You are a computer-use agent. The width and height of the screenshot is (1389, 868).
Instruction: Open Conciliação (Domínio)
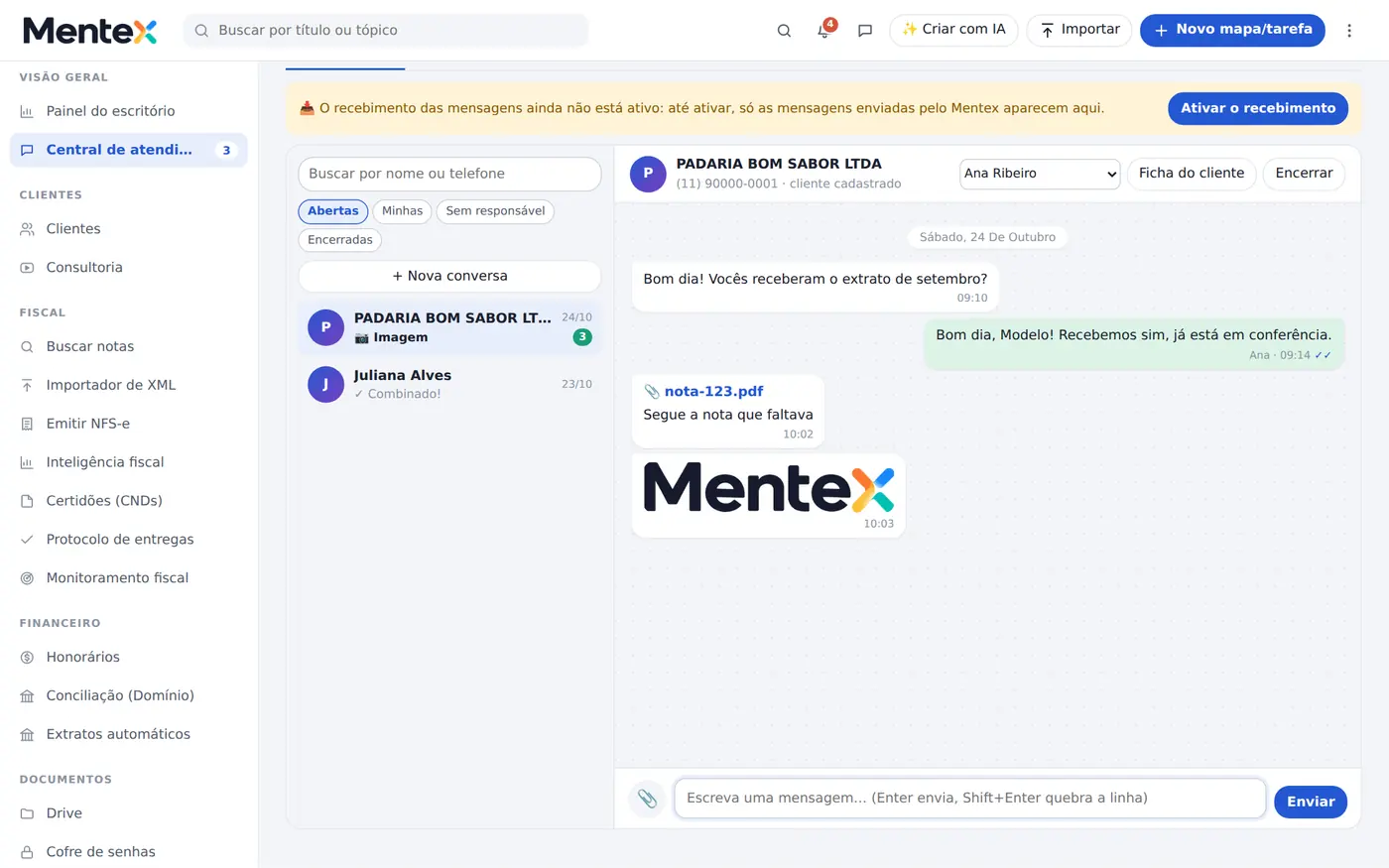129,695
